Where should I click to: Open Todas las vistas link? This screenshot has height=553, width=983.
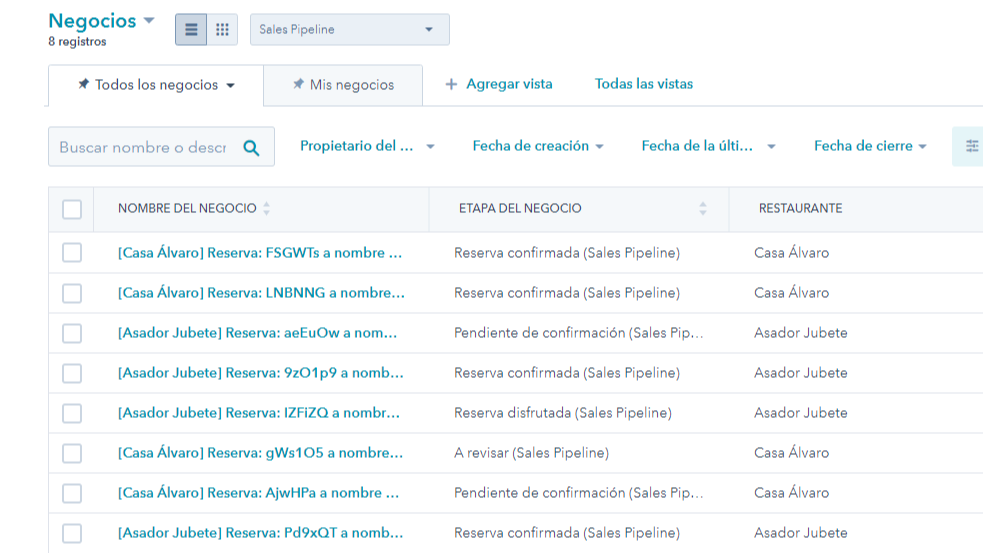pyautogui.click(x=643, y=84)
